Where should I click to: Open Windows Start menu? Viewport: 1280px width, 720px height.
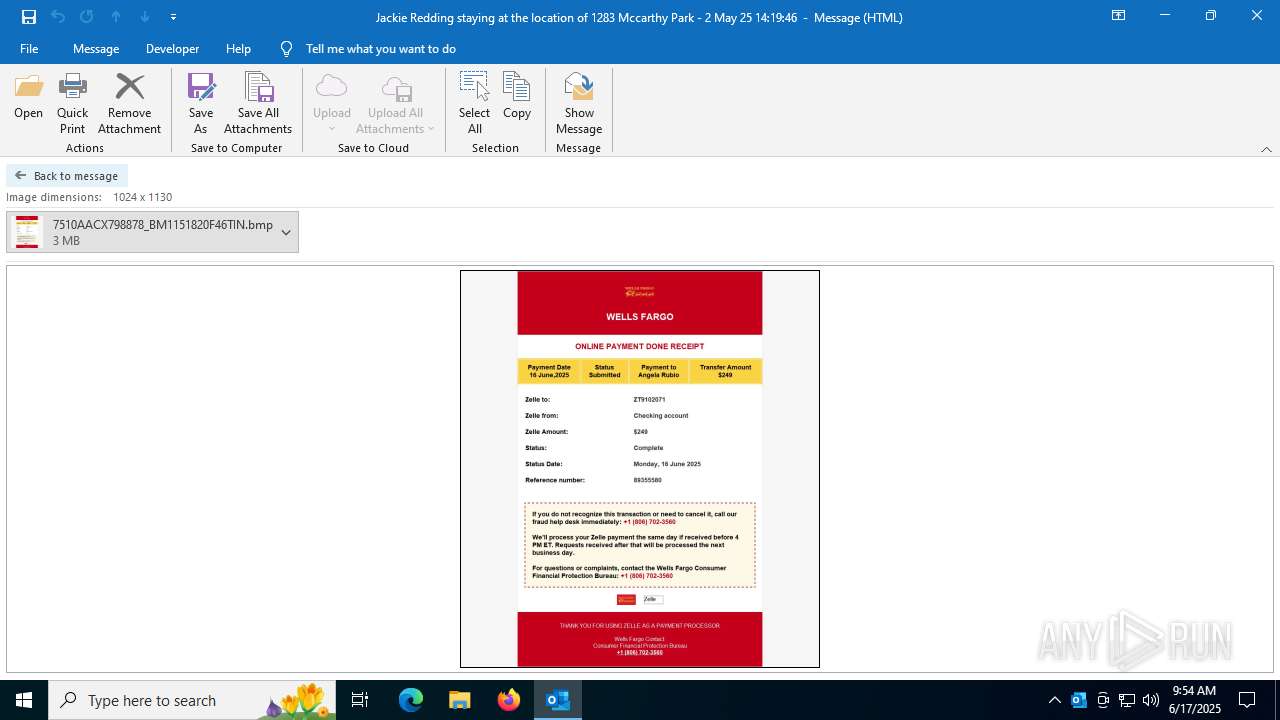(24, 700)
